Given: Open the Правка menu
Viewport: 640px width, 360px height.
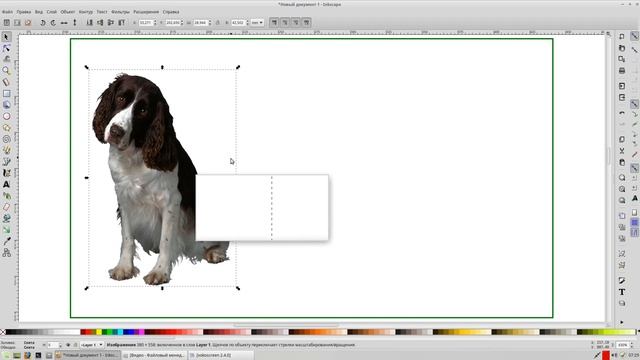Looking at the screenshot, I should tap(24, 12).
